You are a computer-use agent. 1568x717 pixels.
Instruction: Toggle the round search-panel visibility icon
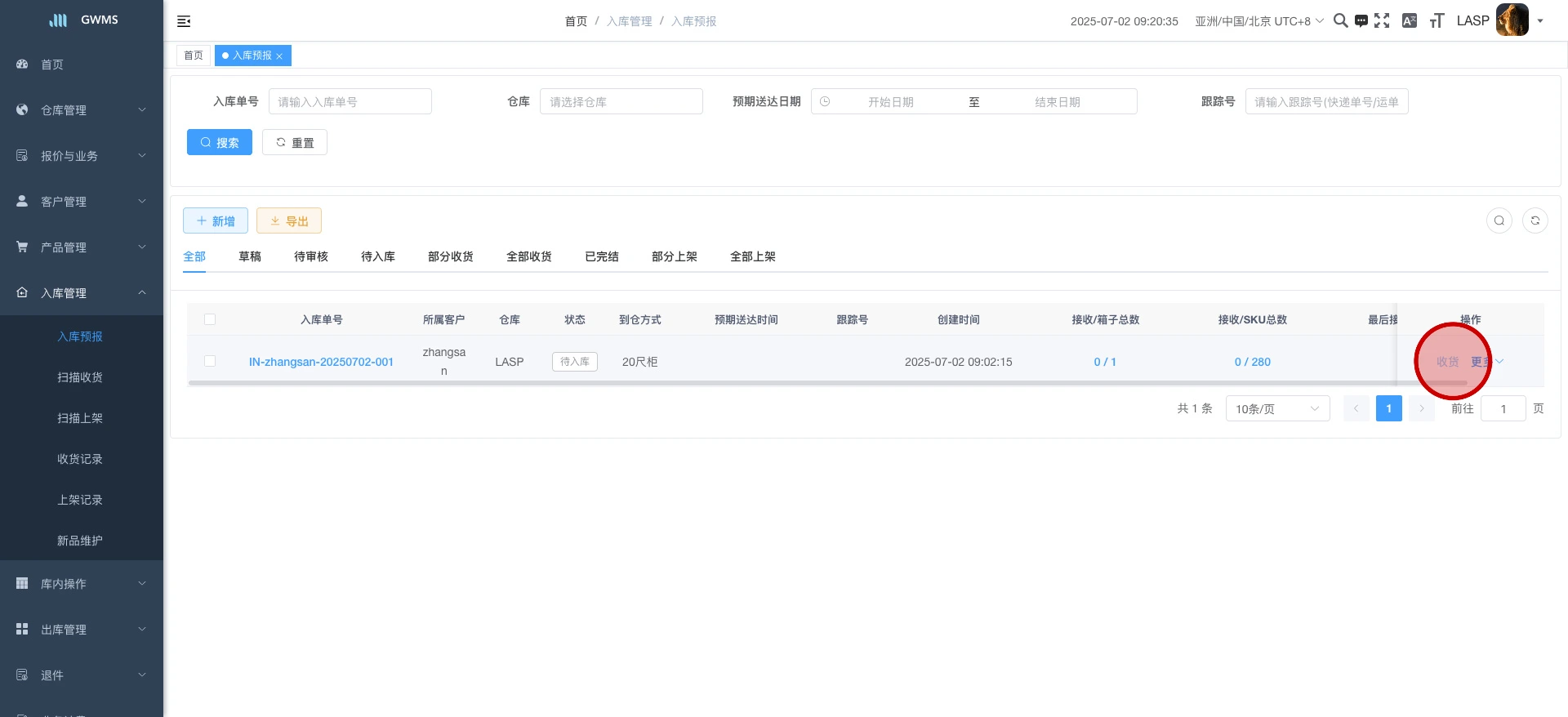click(x=1499, y=220)
